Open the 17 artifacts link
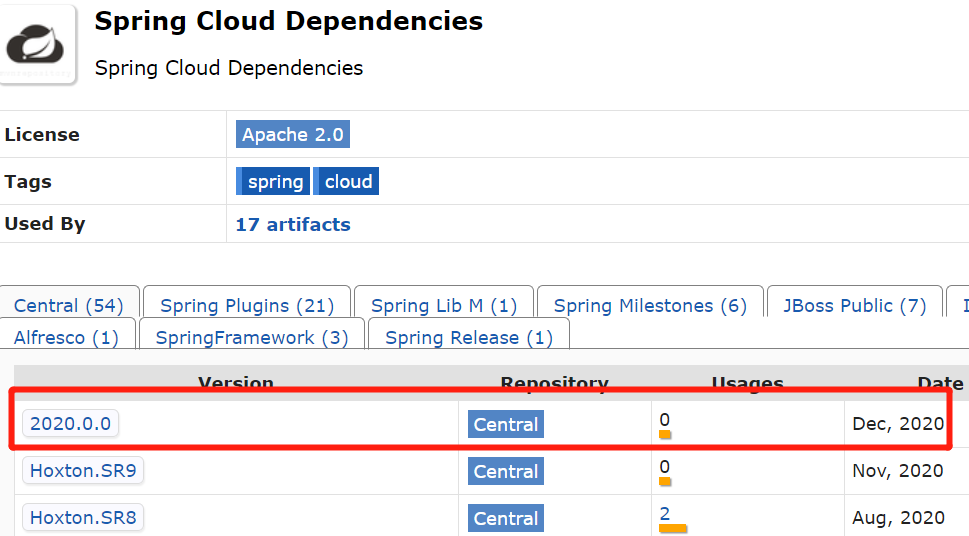Image resolution: width=969 pixels, height=536 pixels. click(x=293, y=224)
